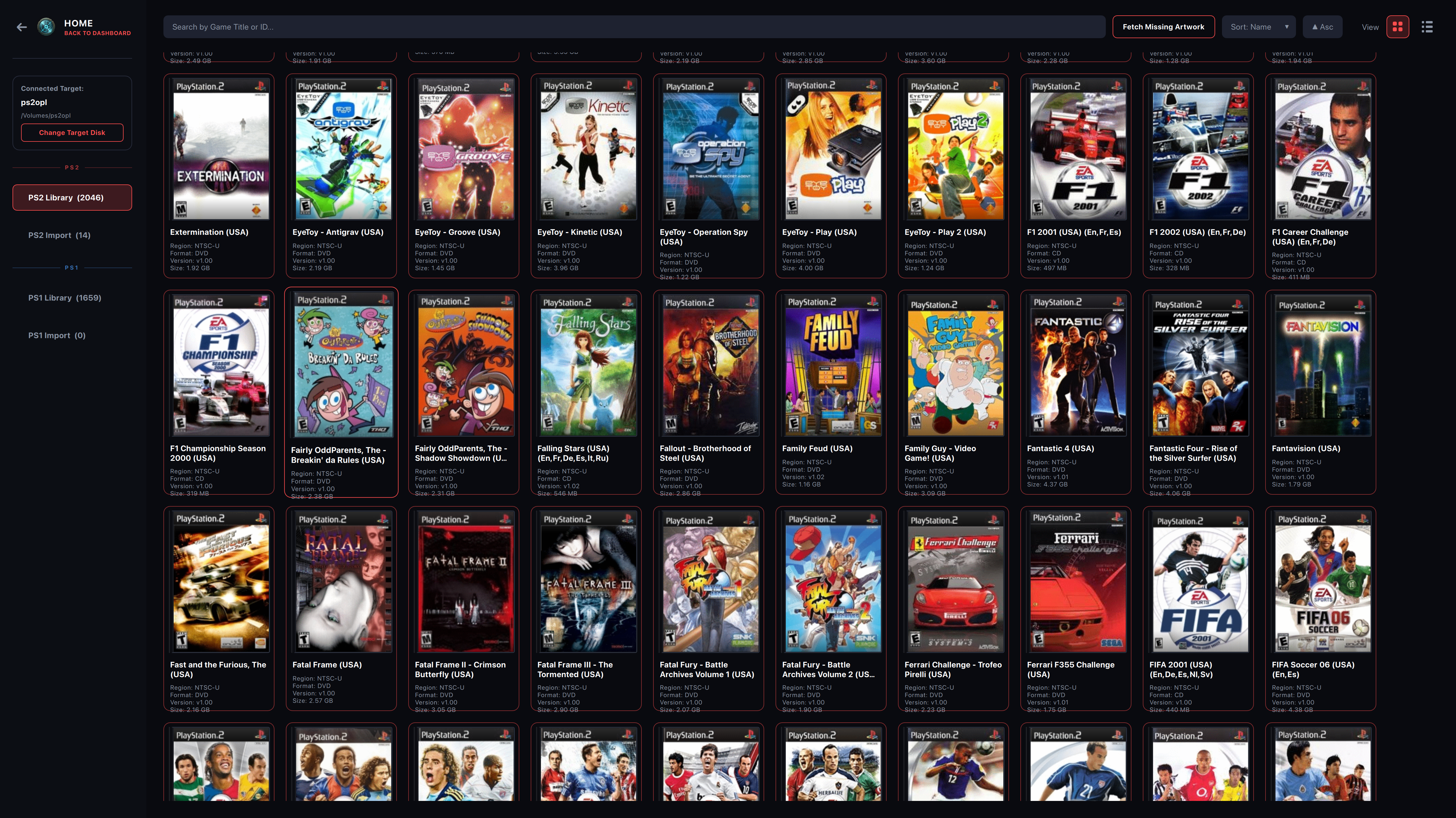Click "Extermination (USA)" title text
The image size is (1456, 818).
pos(209,232)
